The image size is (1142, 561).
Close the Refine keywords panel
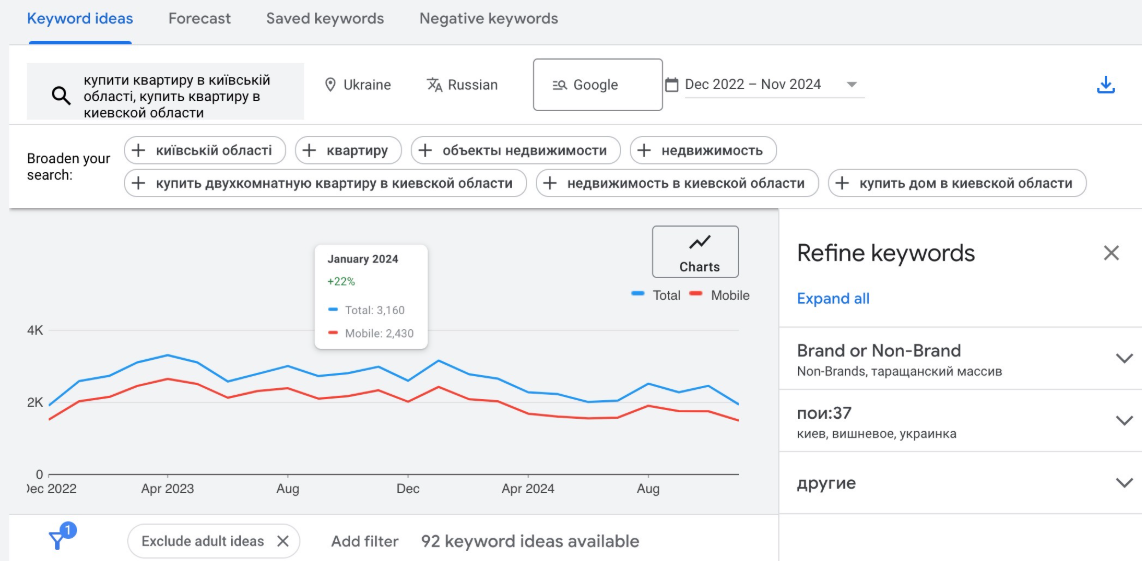[x=1111, y=253]
